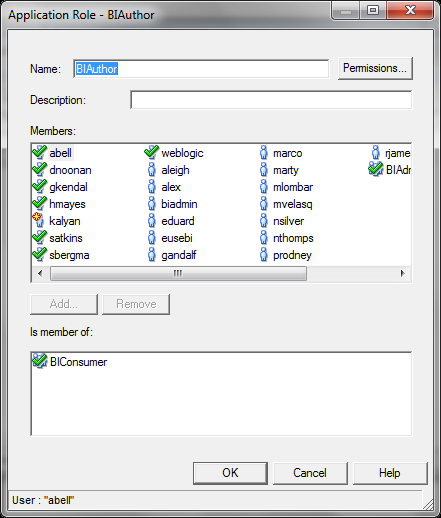
Task: Cancel the Application Role dialog
Action: 310,473
